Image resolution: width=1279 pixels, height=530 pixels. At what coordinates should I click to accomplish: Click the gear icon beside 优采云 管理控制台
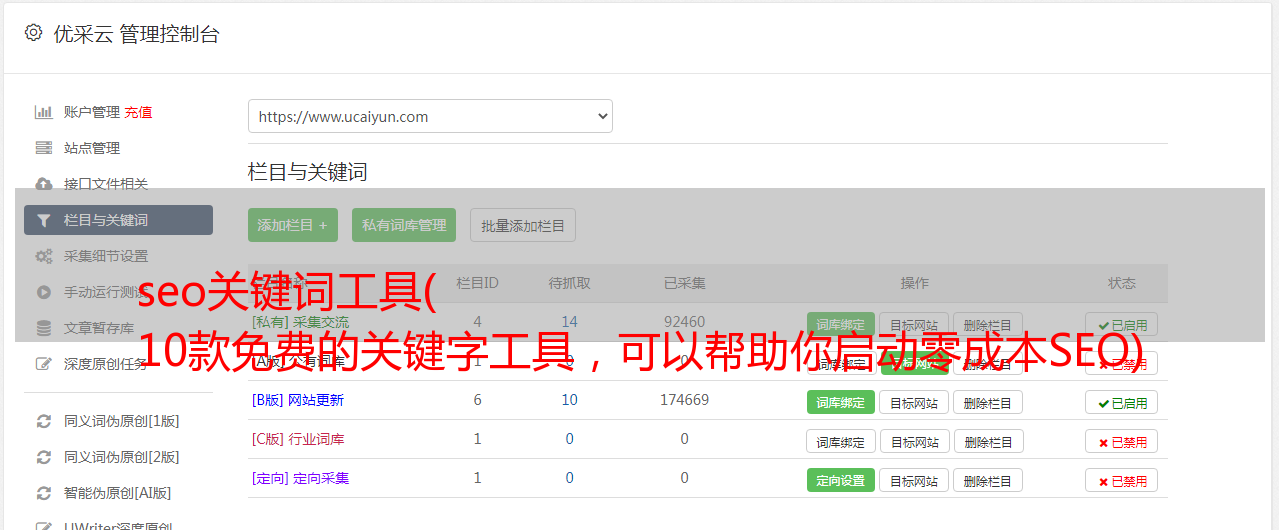(33, 33)
